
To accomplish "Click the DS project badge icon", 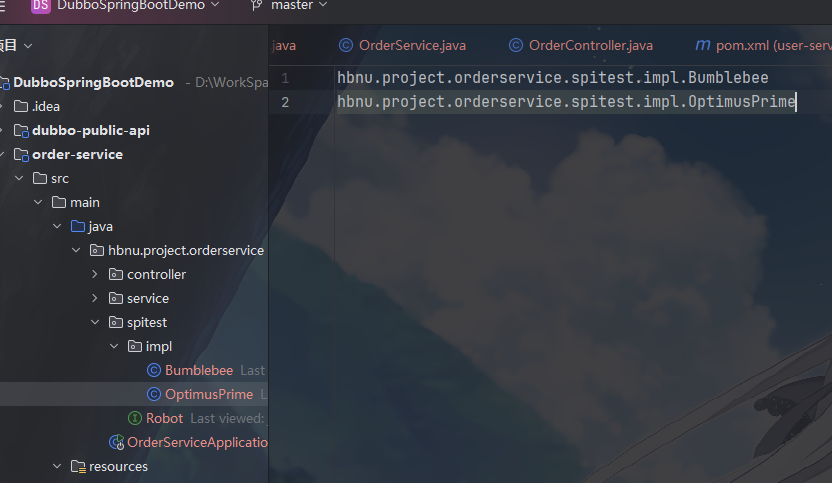I will 41,6.
